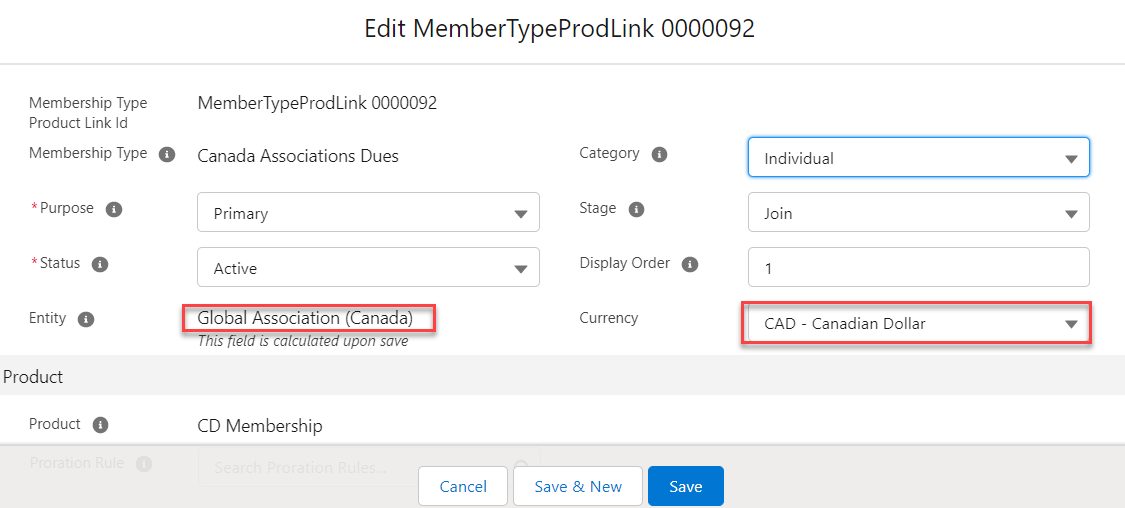The height and width of the screenshot is (508, 1125).
Task: Open the Status dropdown set to Active
Action: pyautogui.click(x=368, y=268)
